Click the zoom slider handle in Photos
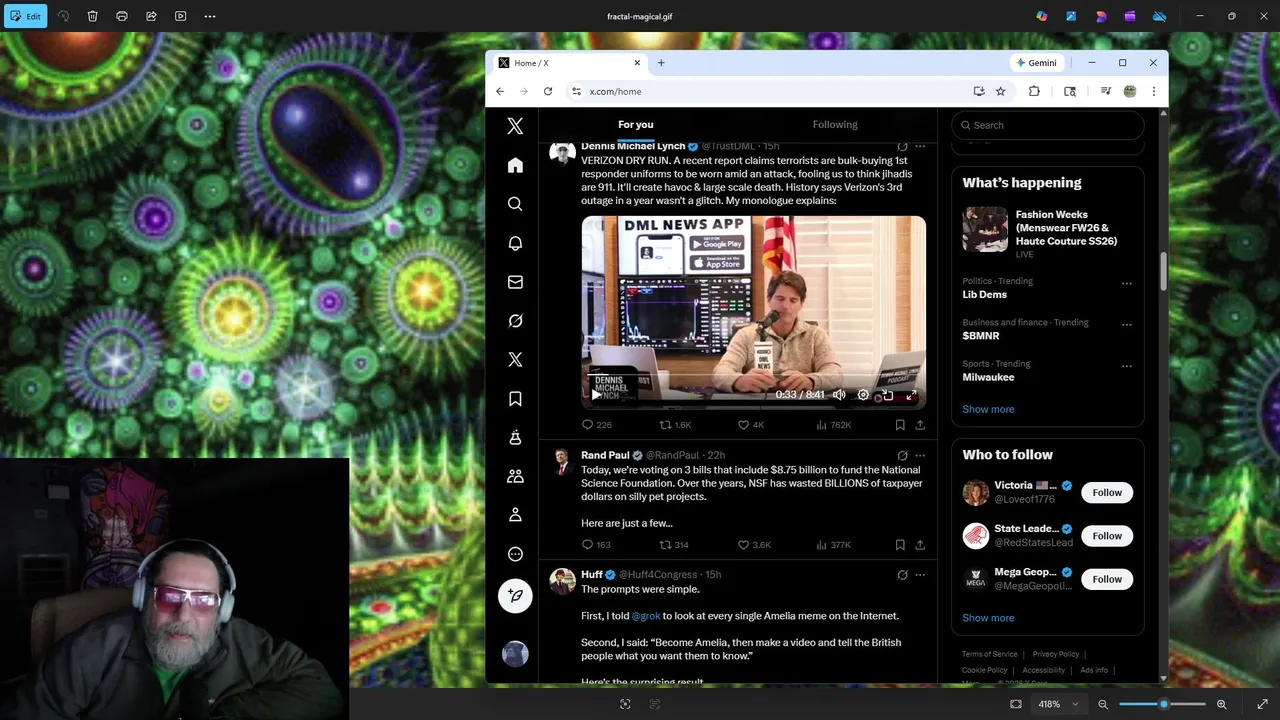This screenshot has width=1280, height=720. [x=1163, y=704]
